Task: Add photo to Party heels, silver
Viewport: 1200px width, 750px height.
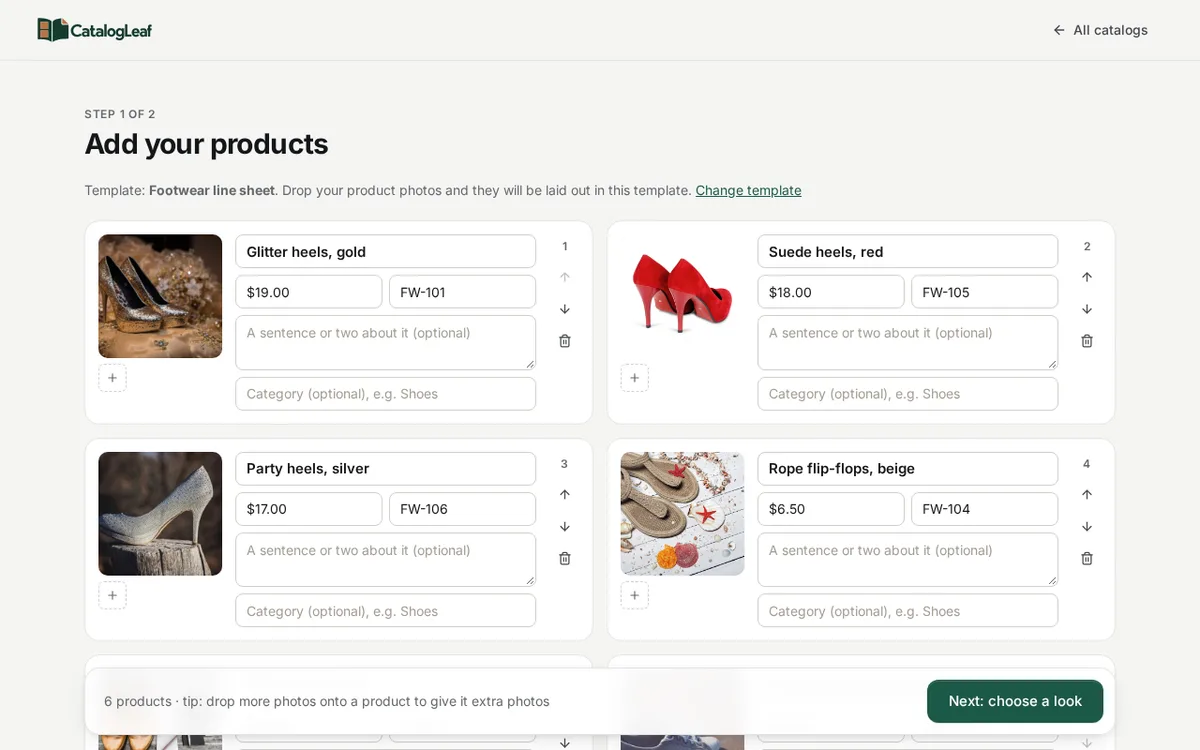Action: pos(112,595)
